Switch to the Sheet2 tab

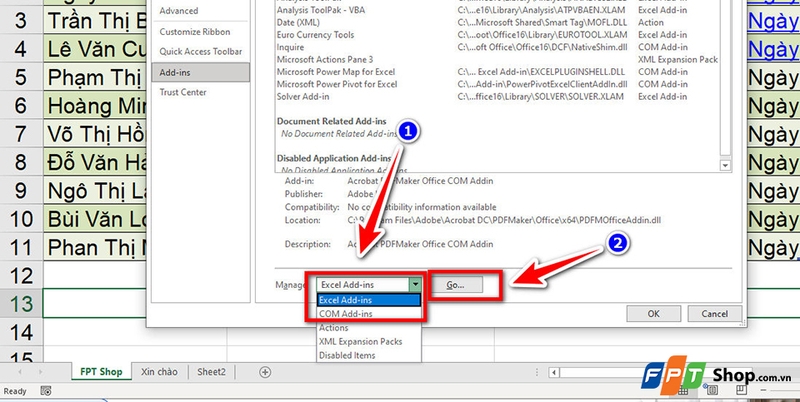point(211,372)
